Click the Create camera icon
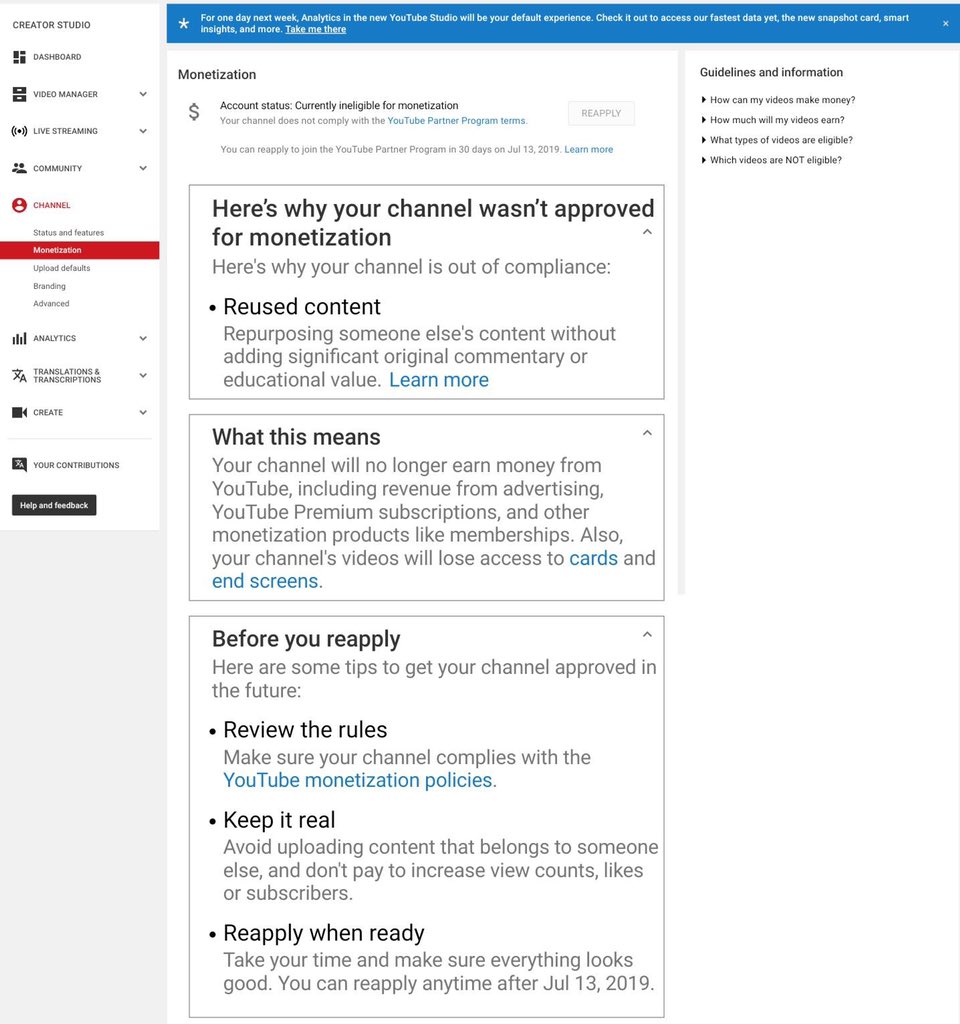 [x=20, y=412]
